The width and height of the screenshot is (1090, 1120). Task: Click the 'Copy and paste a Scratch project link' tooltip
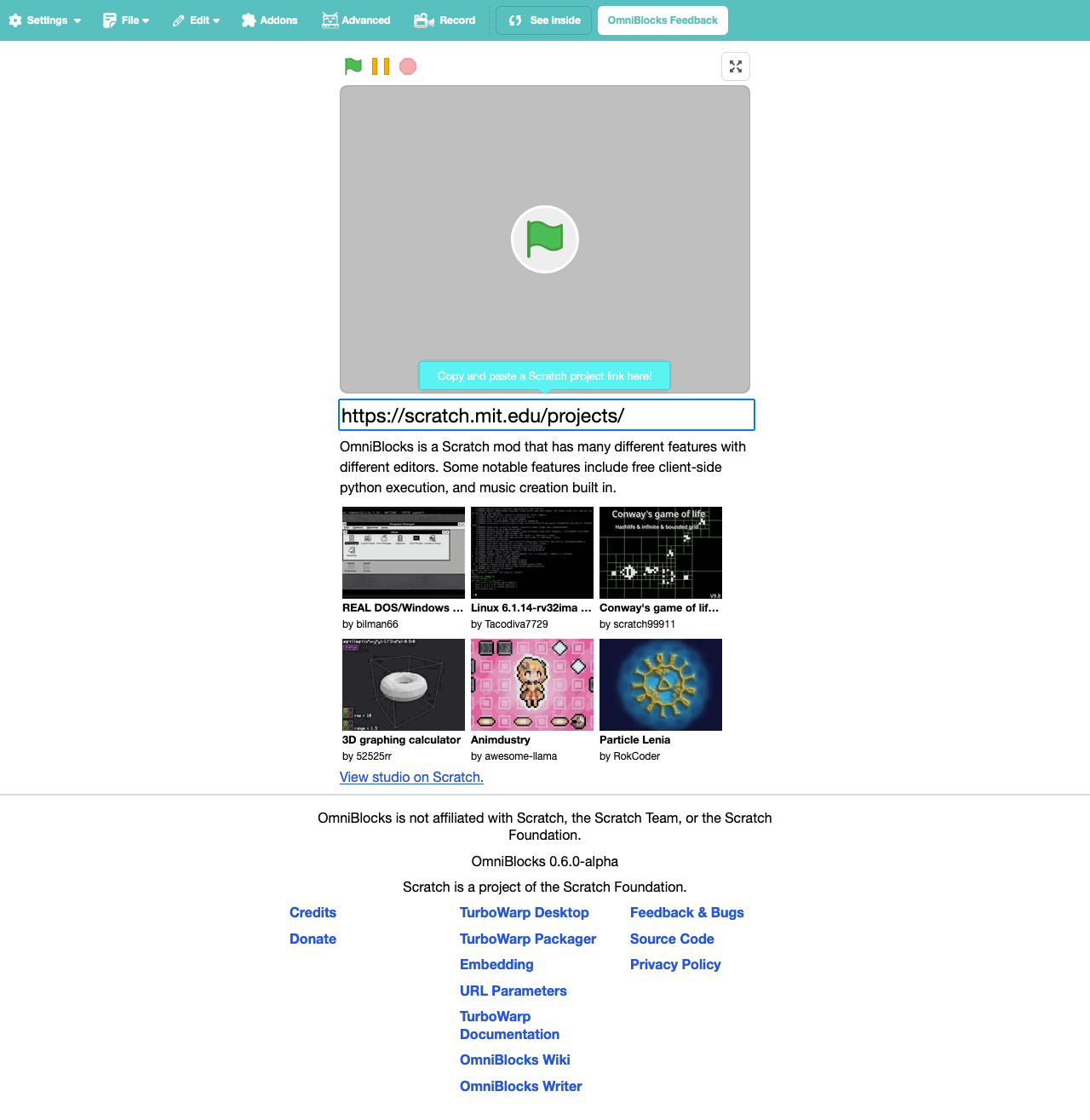tap(545, 376)
